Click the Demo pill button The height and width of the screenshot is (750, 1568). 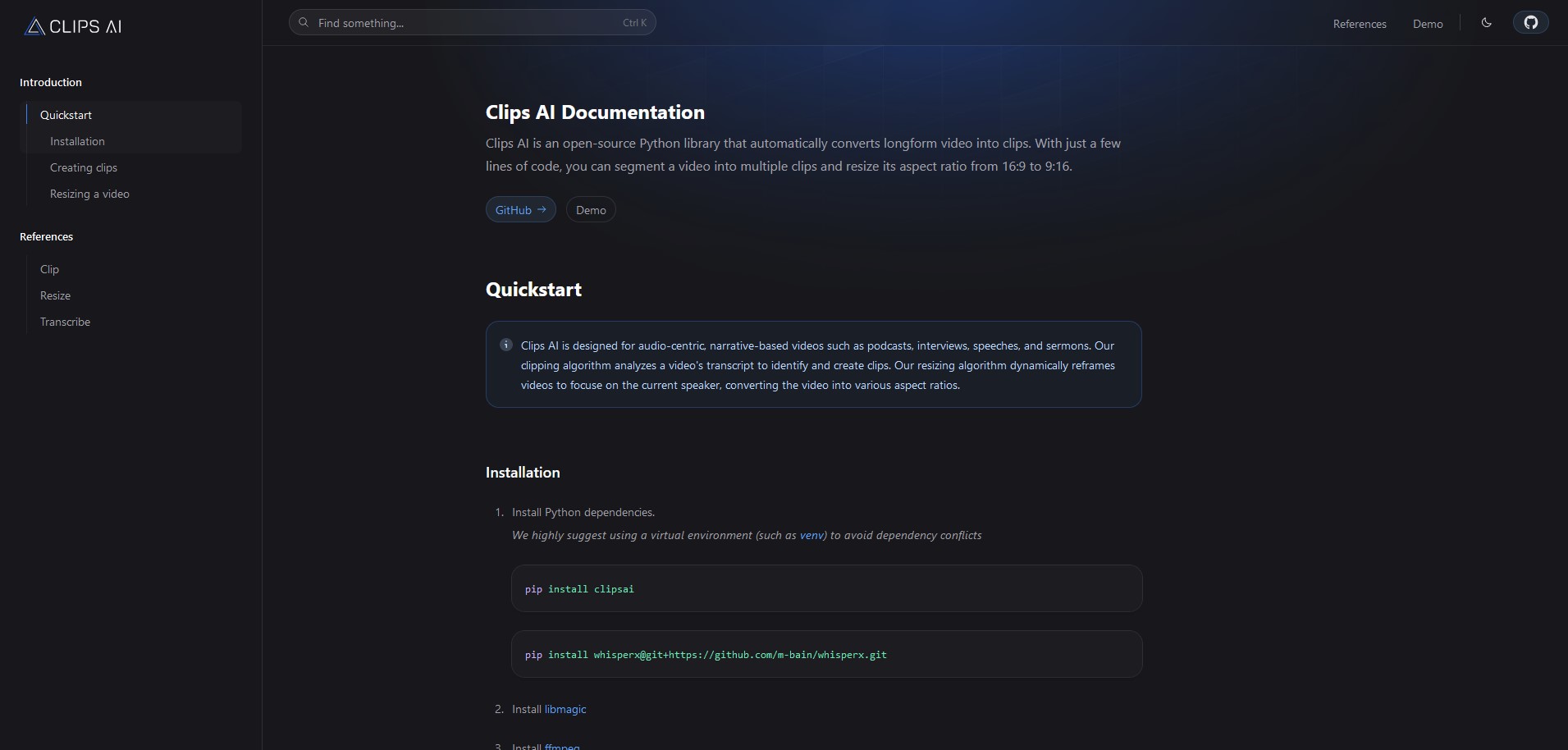tap(591, 210)
